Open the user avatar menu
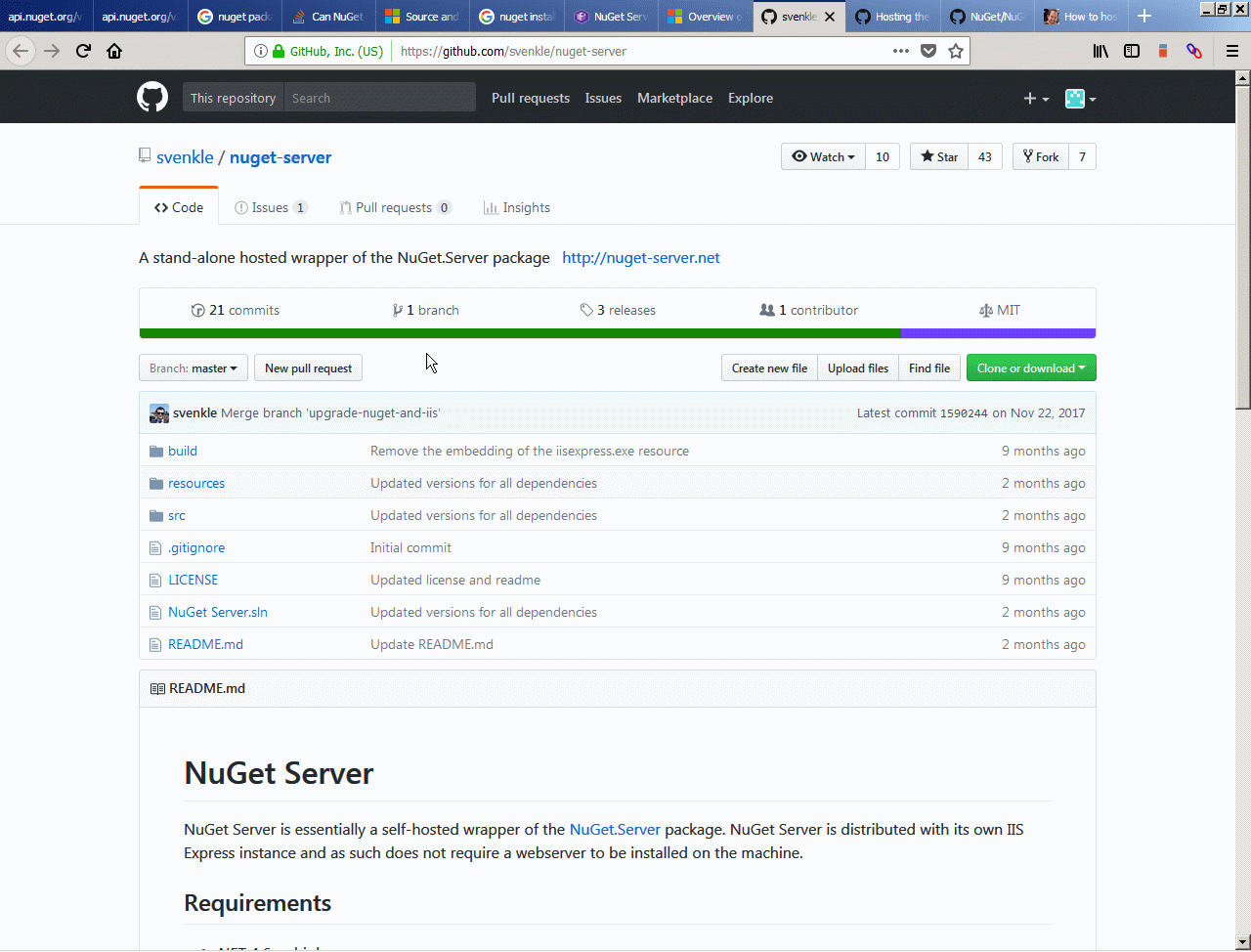The width and height of the screenshot is (1251, 952). (1080, 98)
